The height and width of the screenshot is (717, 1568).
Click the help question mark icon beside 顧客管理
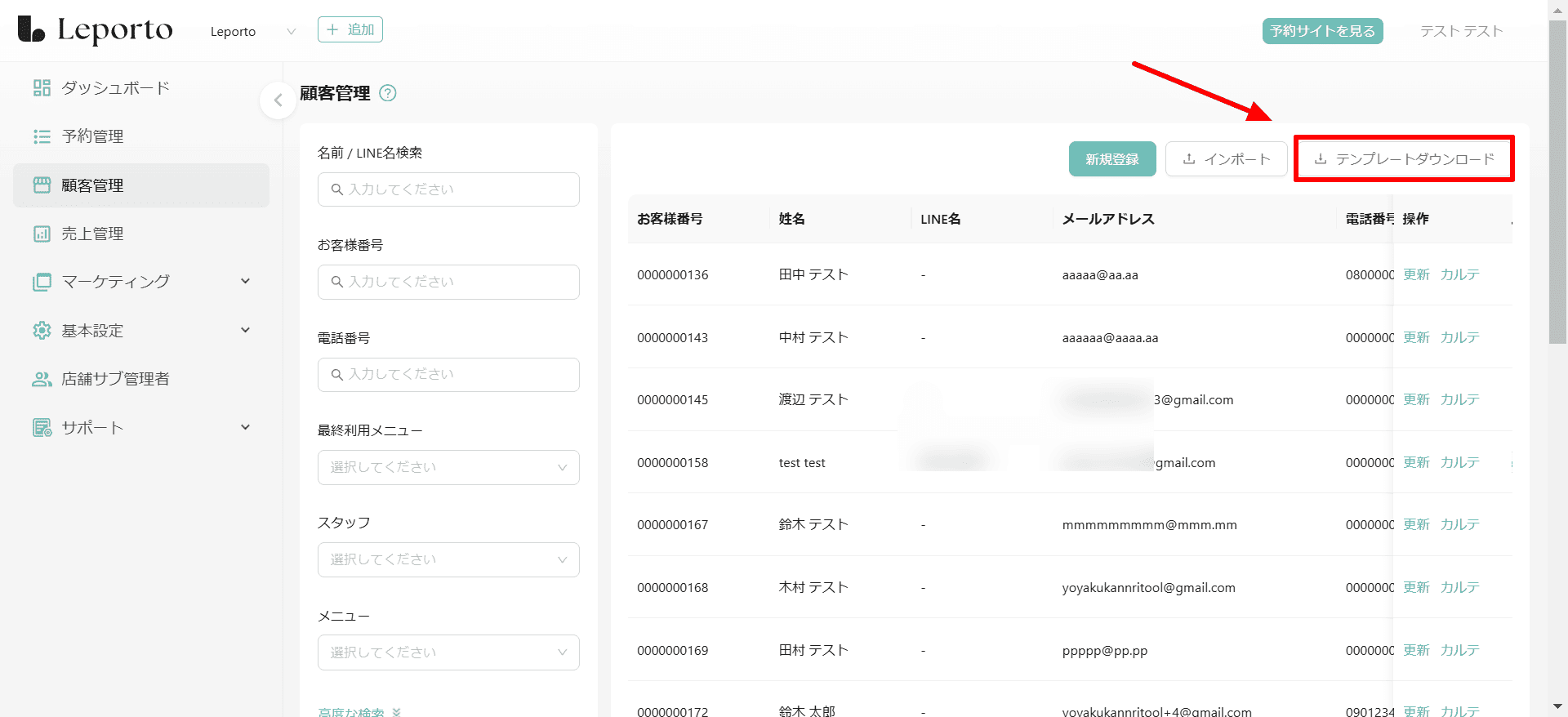coord(388,93)
